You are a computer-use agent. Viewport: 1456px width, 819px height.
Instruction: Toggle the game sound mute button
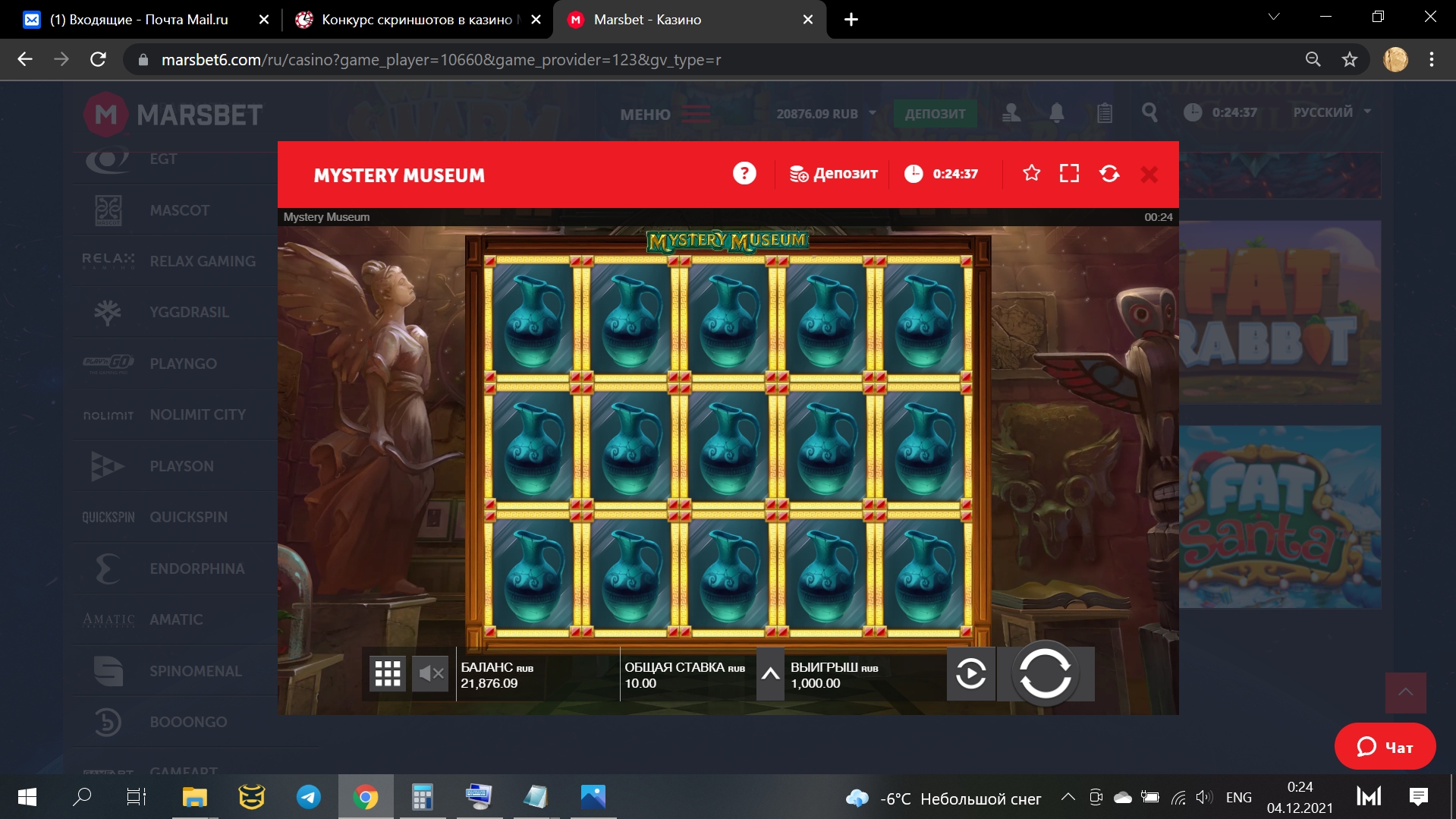(430, 673)
